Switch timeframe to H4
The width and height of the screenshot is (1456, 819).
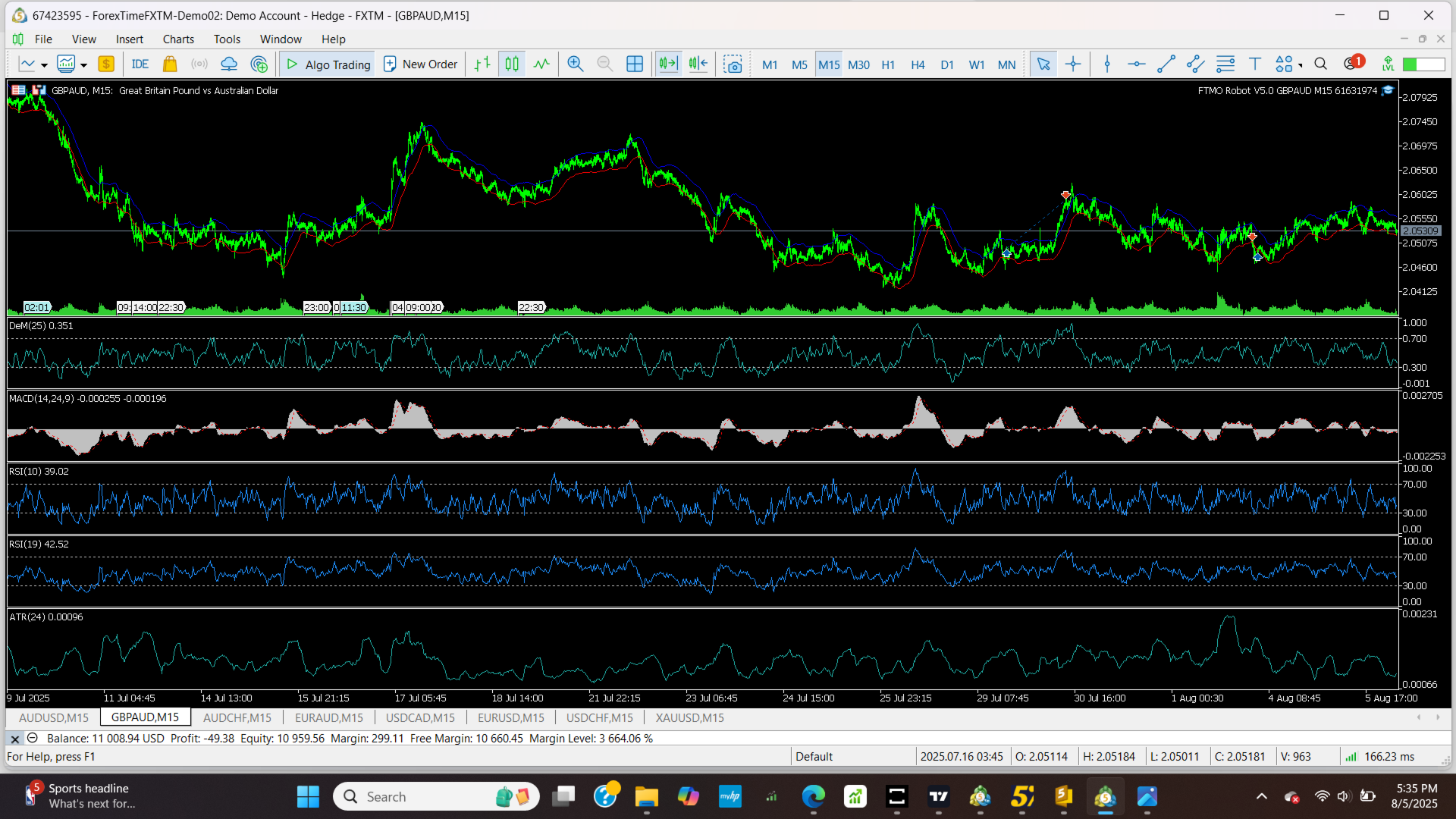tap(918, 64)
